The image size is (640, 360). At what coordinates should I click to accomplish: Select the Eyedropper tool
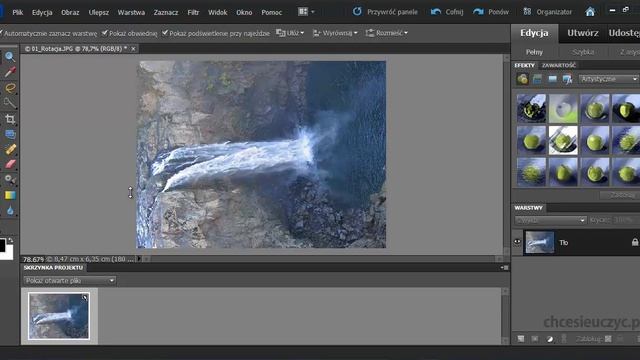[x=10, y=72]
